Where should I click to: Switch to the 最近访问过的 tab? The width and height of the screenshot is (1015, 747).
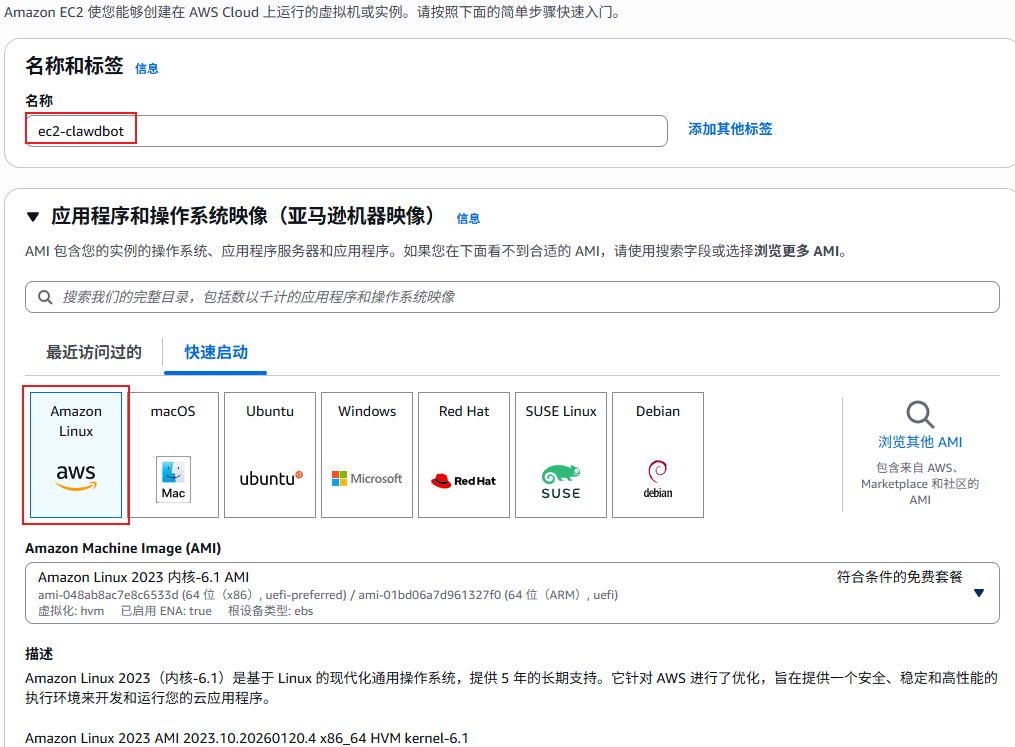tap(94, 352)
